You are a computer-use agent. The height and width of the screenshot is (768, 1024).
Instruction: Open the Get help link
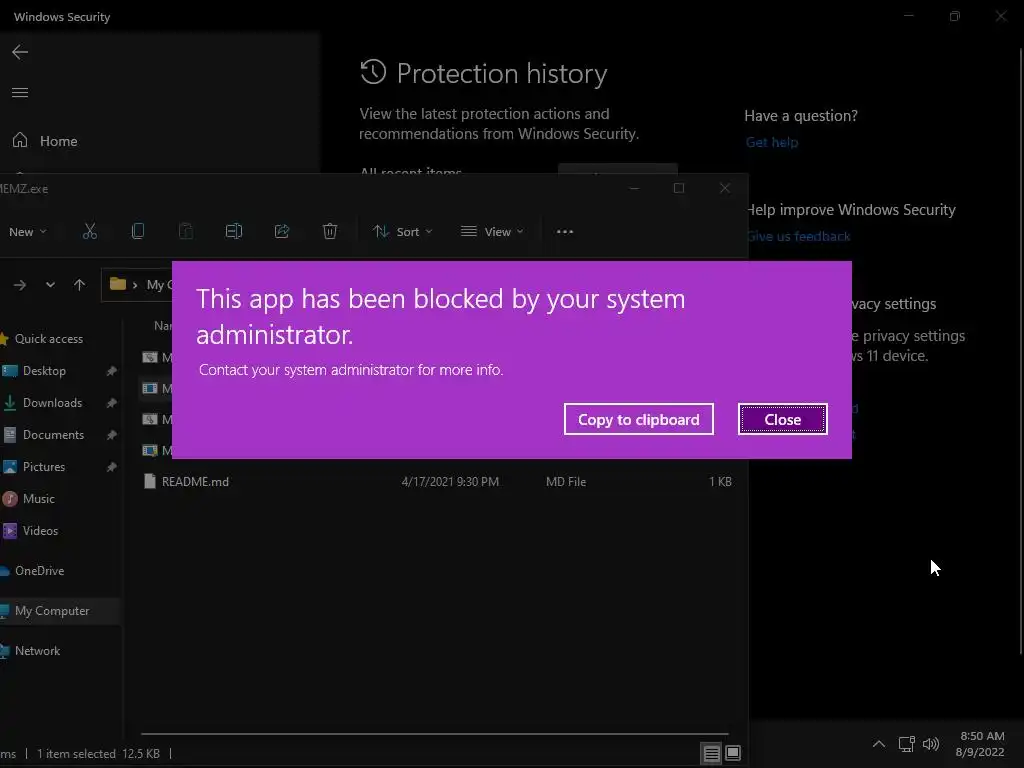tap(772, 142)
